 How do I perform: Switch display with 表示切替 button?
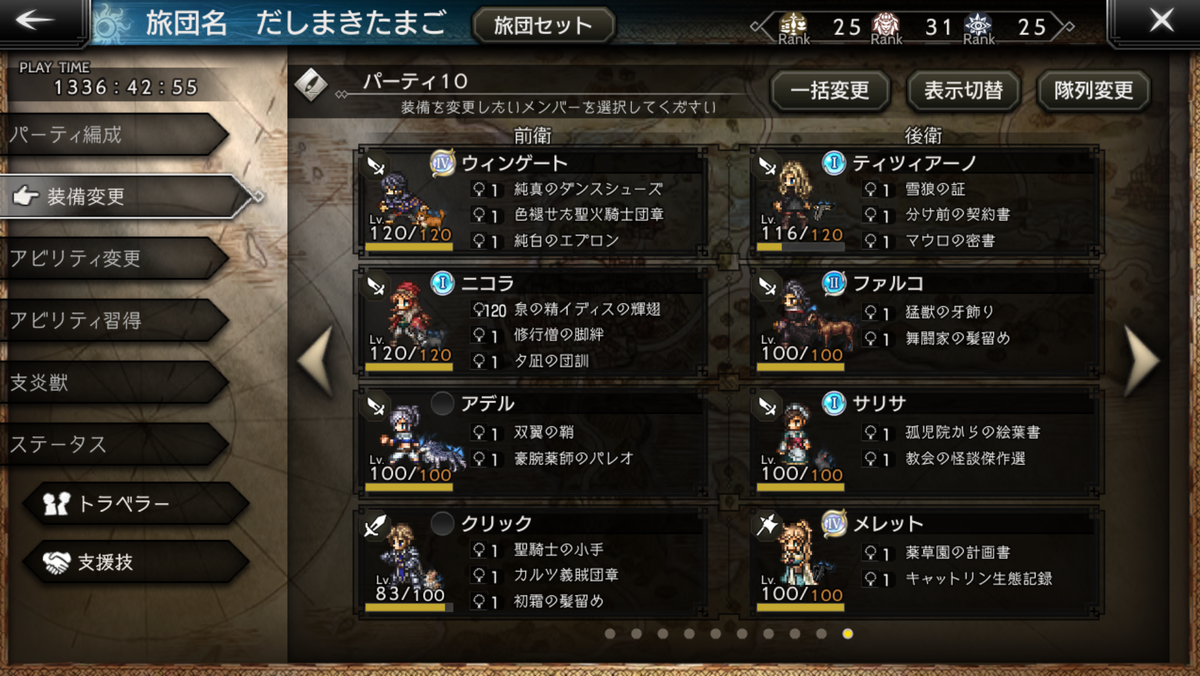963,91
